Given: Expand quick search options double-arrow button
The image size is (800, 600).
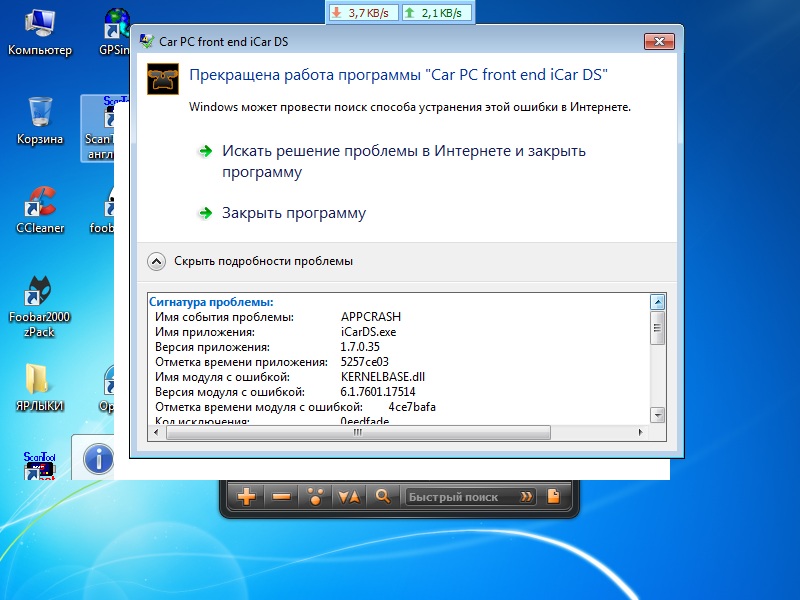Looking at the screenshot, I should (x=527, y=496).
